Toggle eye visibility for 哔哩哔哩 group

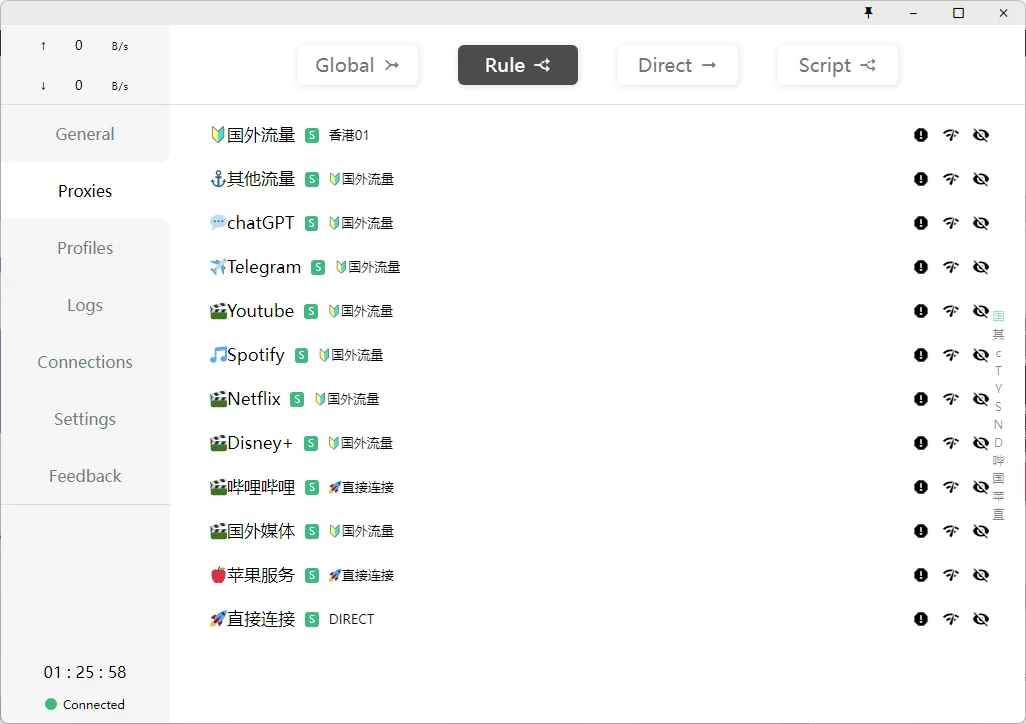pos(981,487)
